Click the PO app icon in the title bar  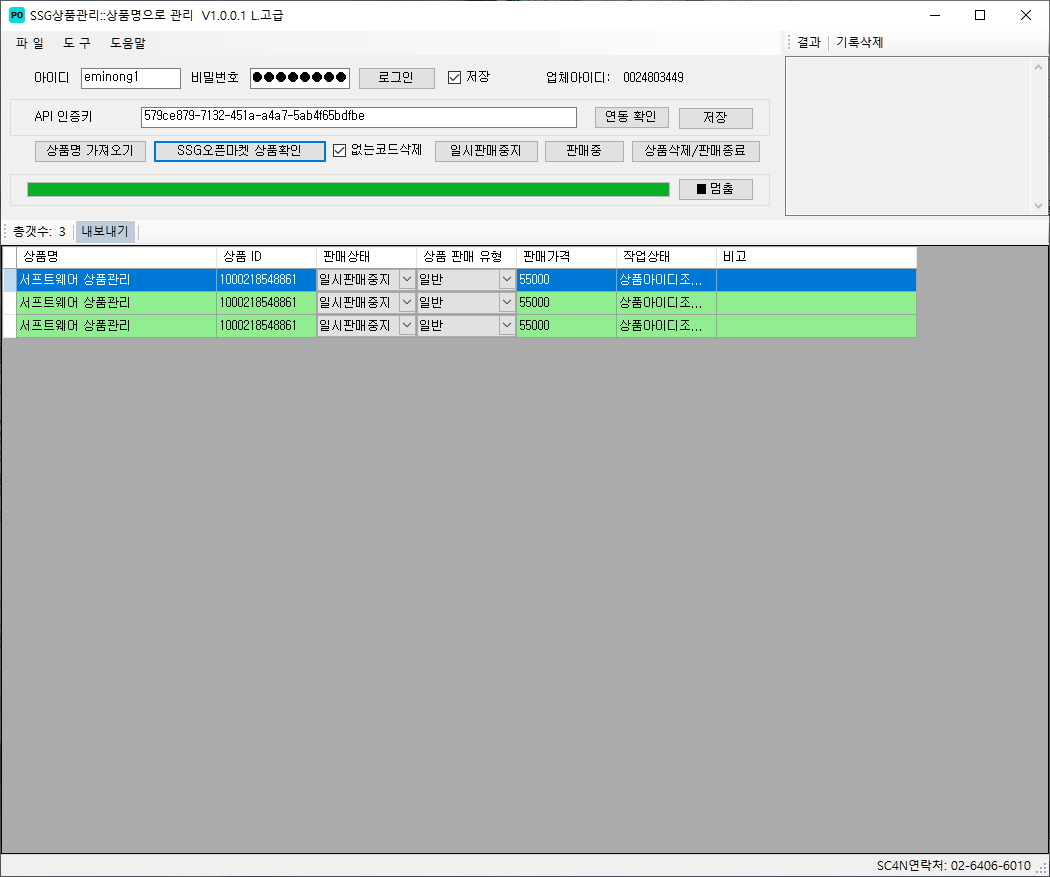[17, 15]
